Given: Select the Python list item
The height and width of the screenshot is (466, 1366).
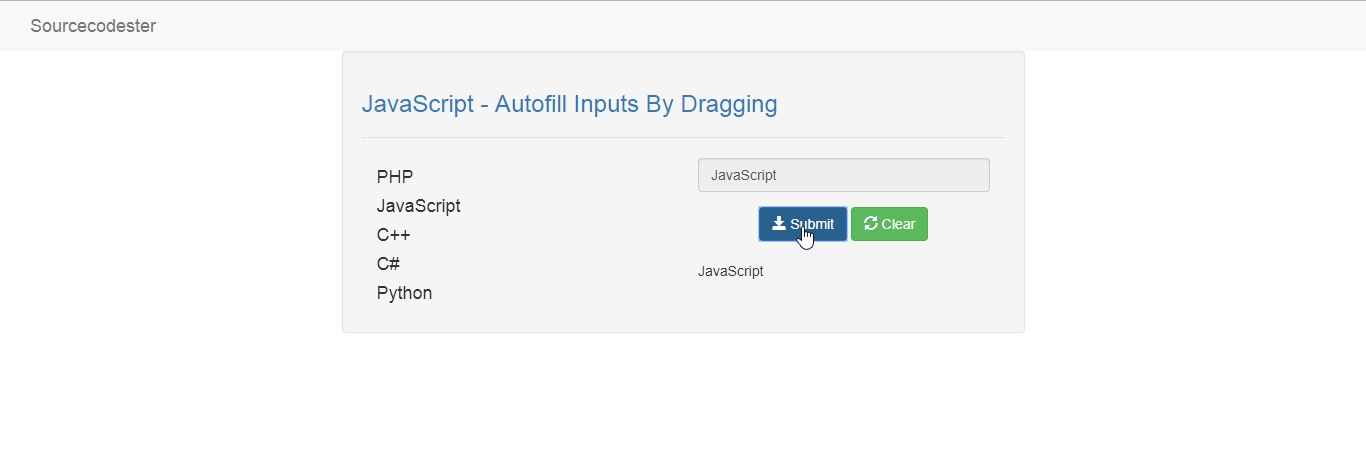Looking at the screenshot, I should pyautogui.click(x=405, y=293).
